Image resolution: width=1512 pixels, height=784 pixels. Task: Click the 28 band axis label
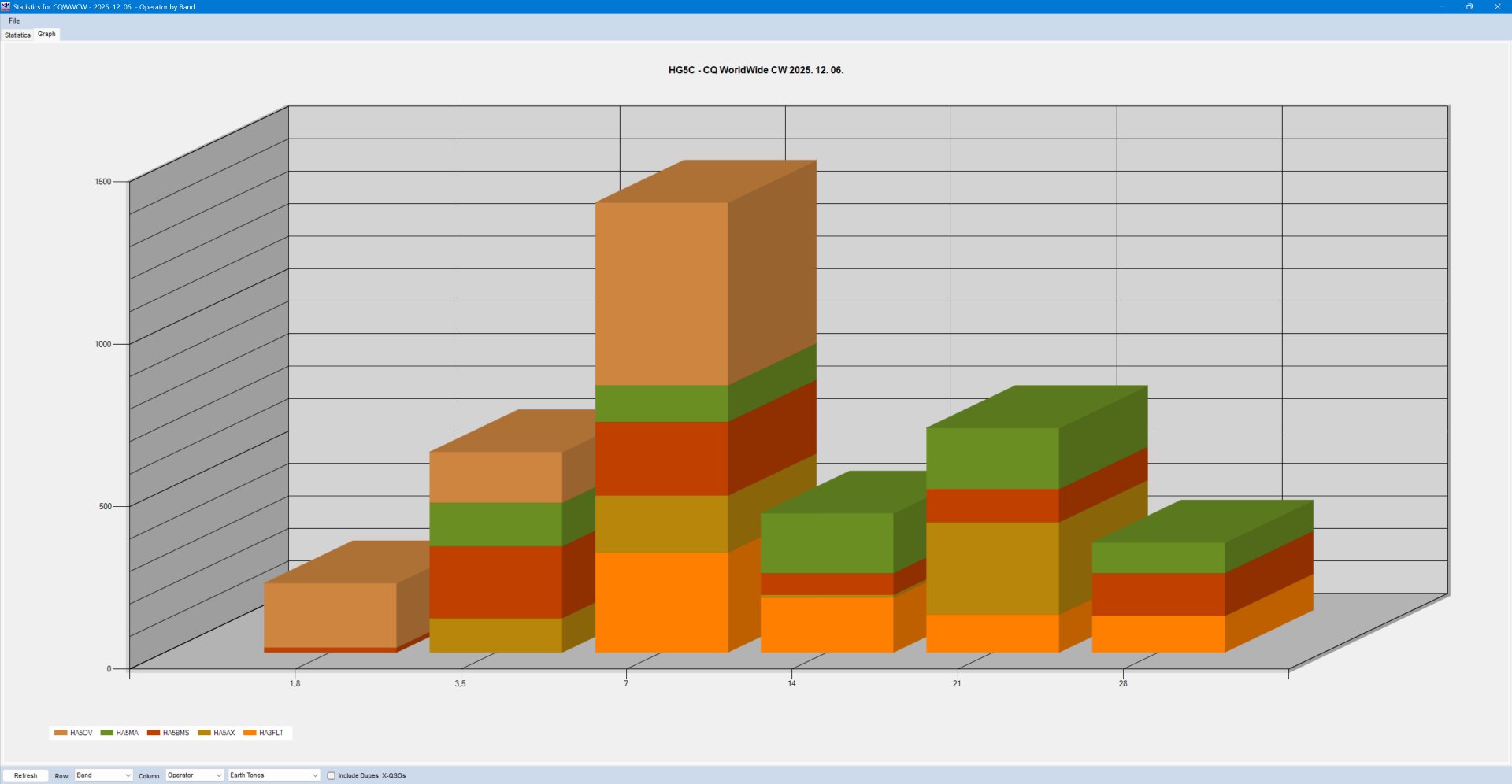pyautogui.click(x=1122, y=683)
